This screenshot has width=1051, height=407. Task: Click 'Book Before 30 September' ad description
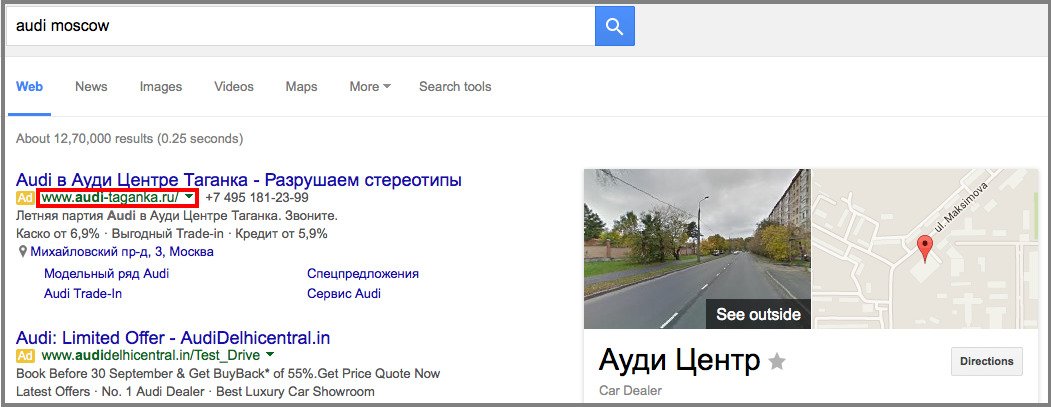tap(228, 373)
